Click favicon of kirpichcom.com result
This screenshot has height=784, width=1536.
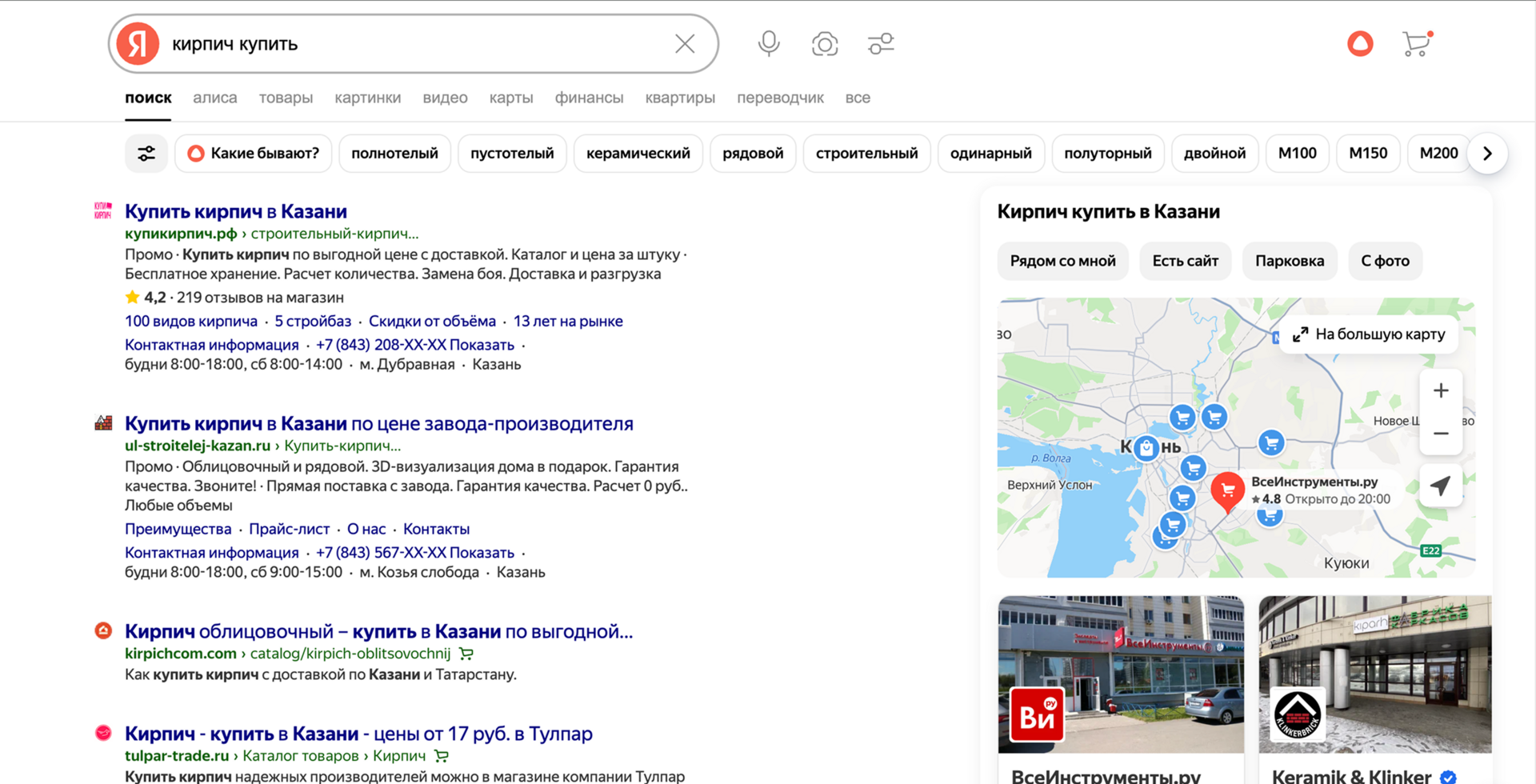tap(103, 630)
